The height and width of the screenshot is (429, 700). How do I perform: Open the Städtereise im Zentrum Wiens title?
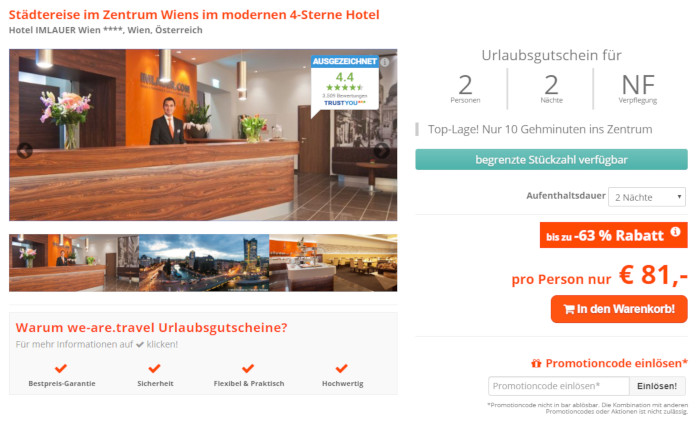(194, 14)
